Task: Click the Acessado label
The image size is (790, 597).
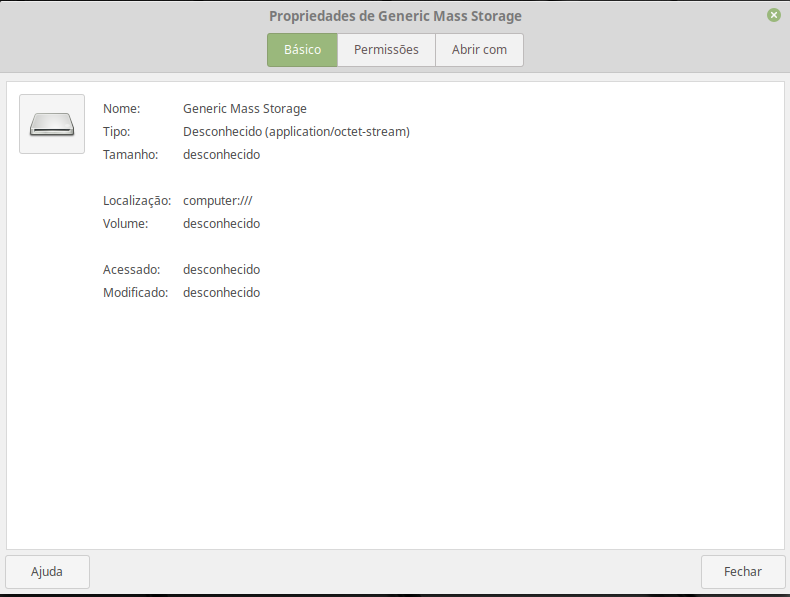Action: [x=131, y=270]
